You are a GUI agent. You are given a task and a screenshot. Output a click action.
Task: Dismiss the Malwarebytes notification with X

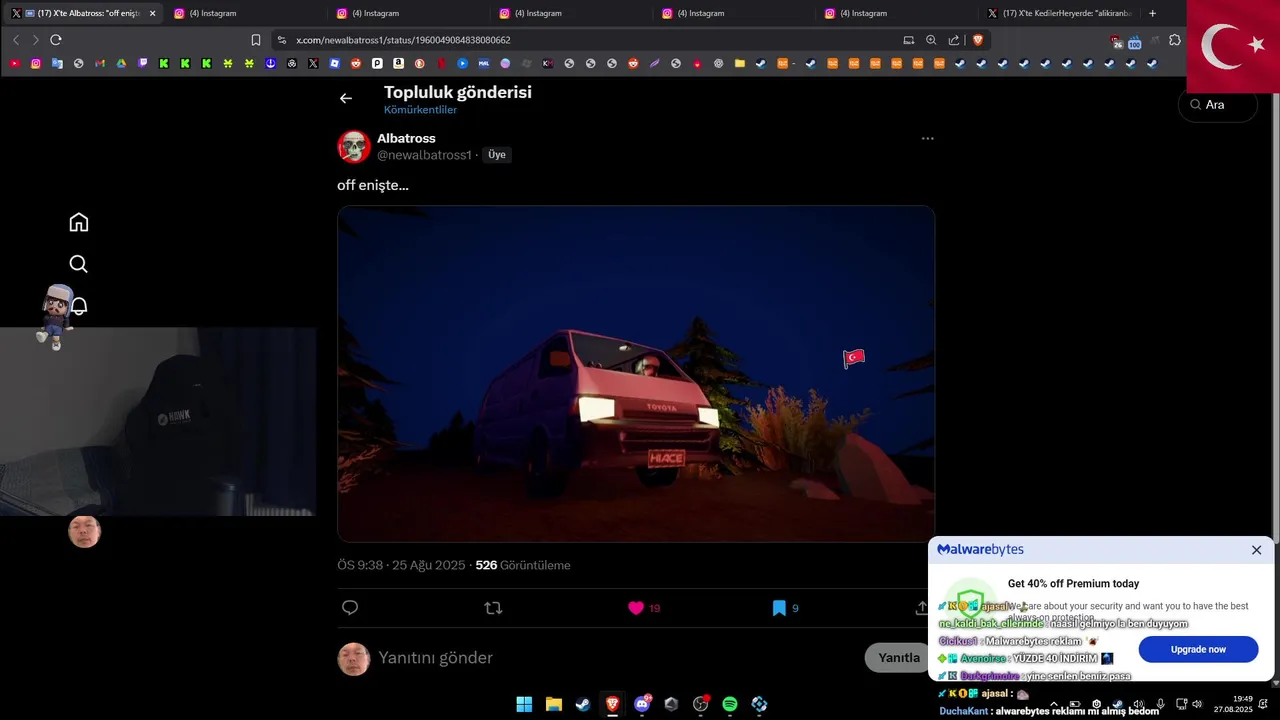pyautogui.click(x=1256, y=550)
